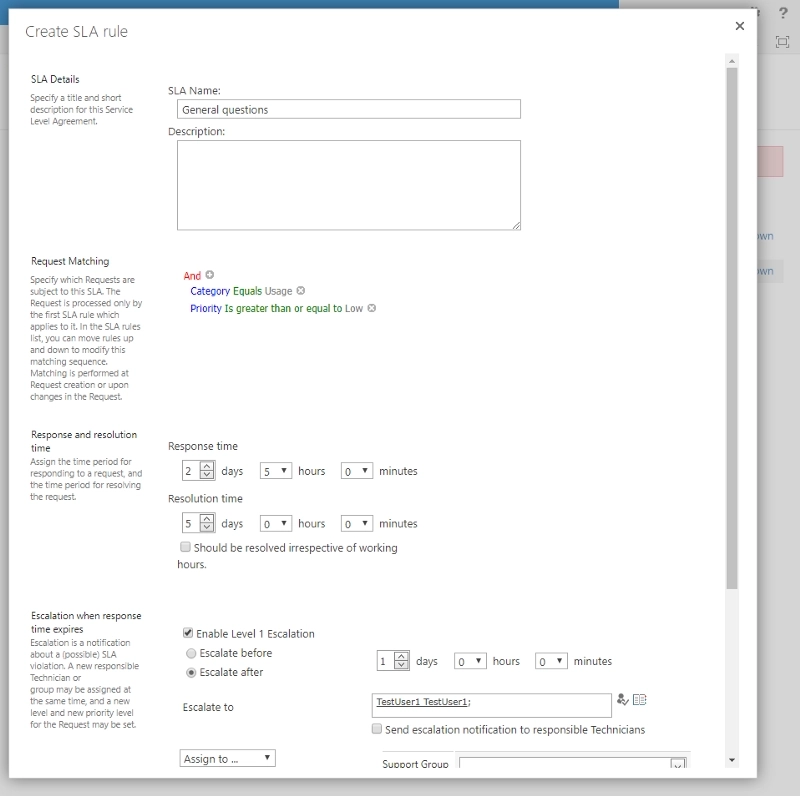Click the escalation days value field

386,661
